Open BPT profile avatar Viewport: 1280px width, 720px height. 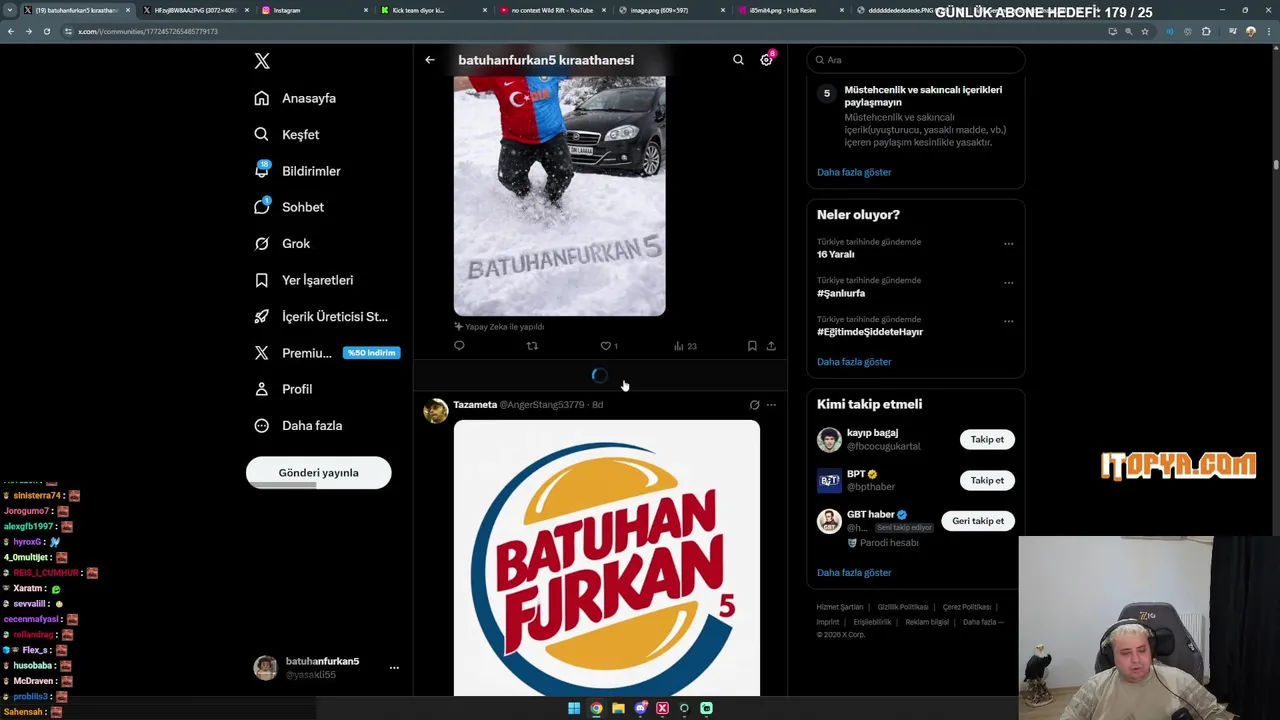829,481
